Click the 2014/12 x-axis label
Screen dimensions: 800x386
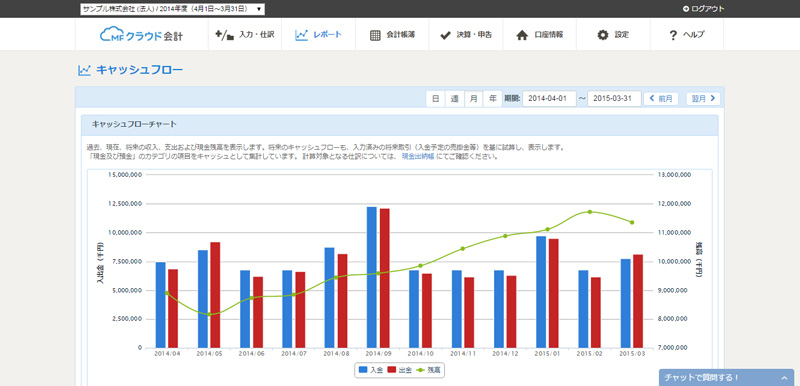coord(506,353)
